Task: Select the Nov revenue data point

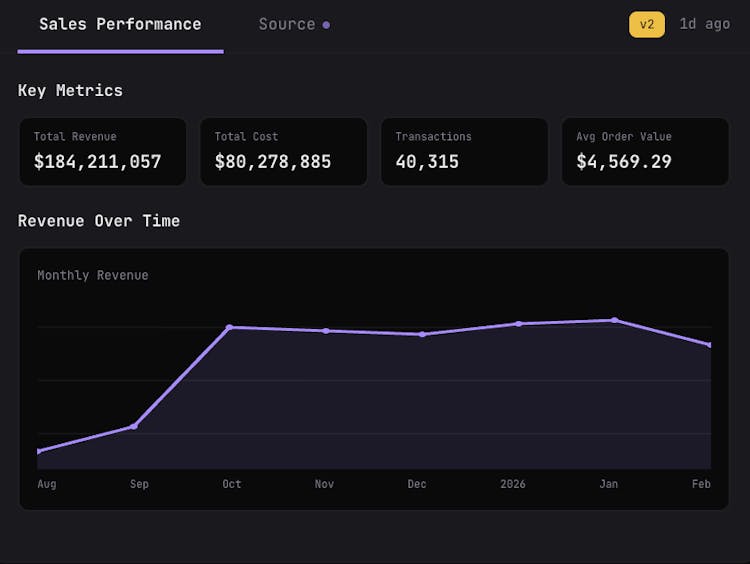Action: (x=326, y=331)
